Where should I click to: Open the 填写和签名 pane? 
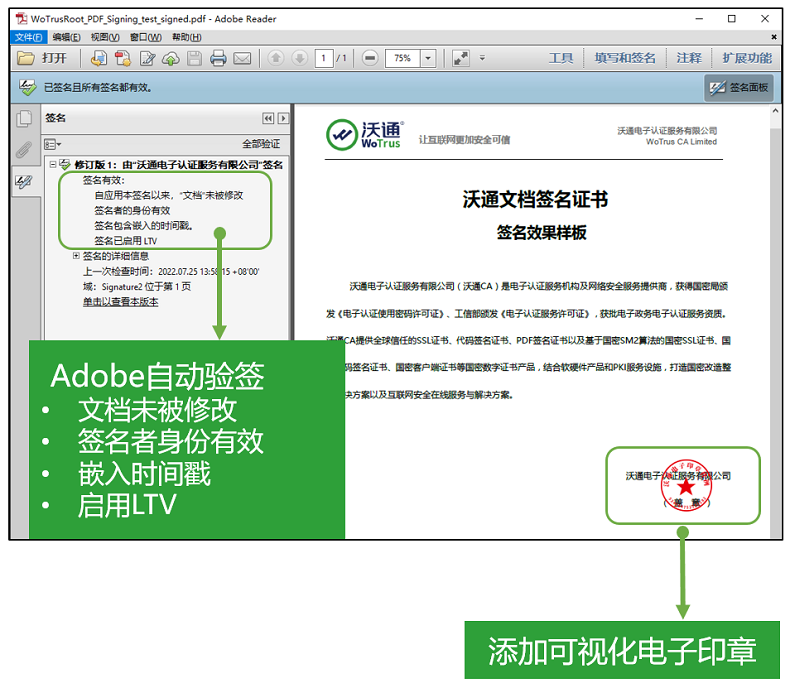[625, 59]
